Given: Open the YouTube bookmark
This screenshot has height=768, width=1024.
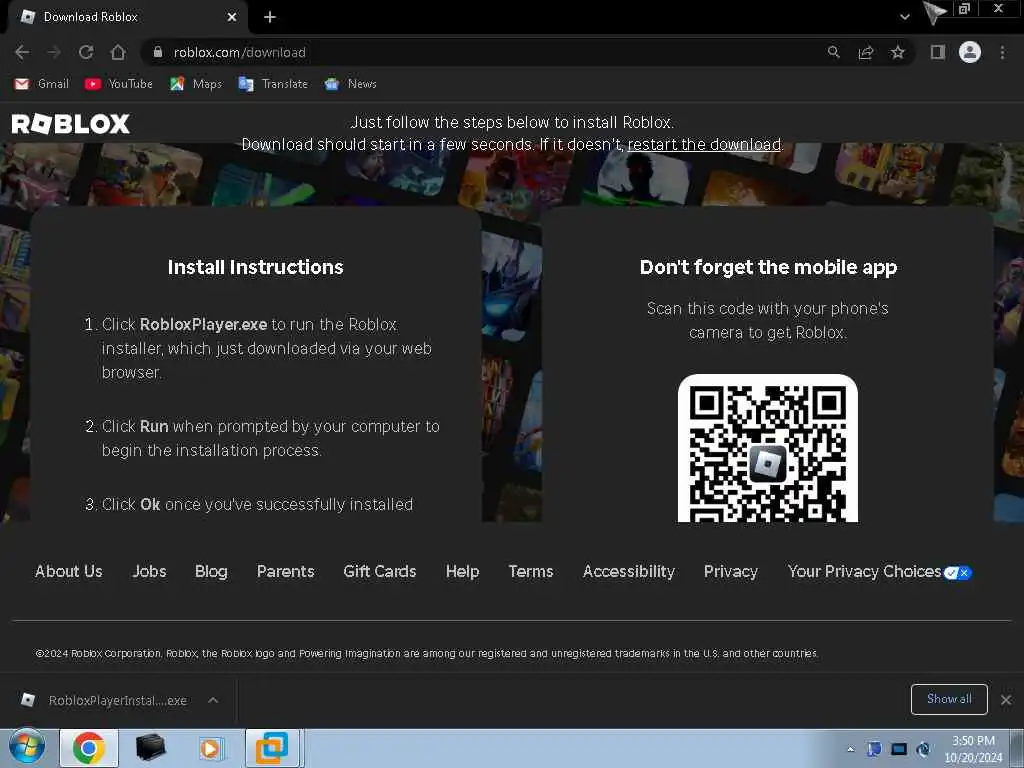Looking at the screenshot, I should click(x=119, y=84).
